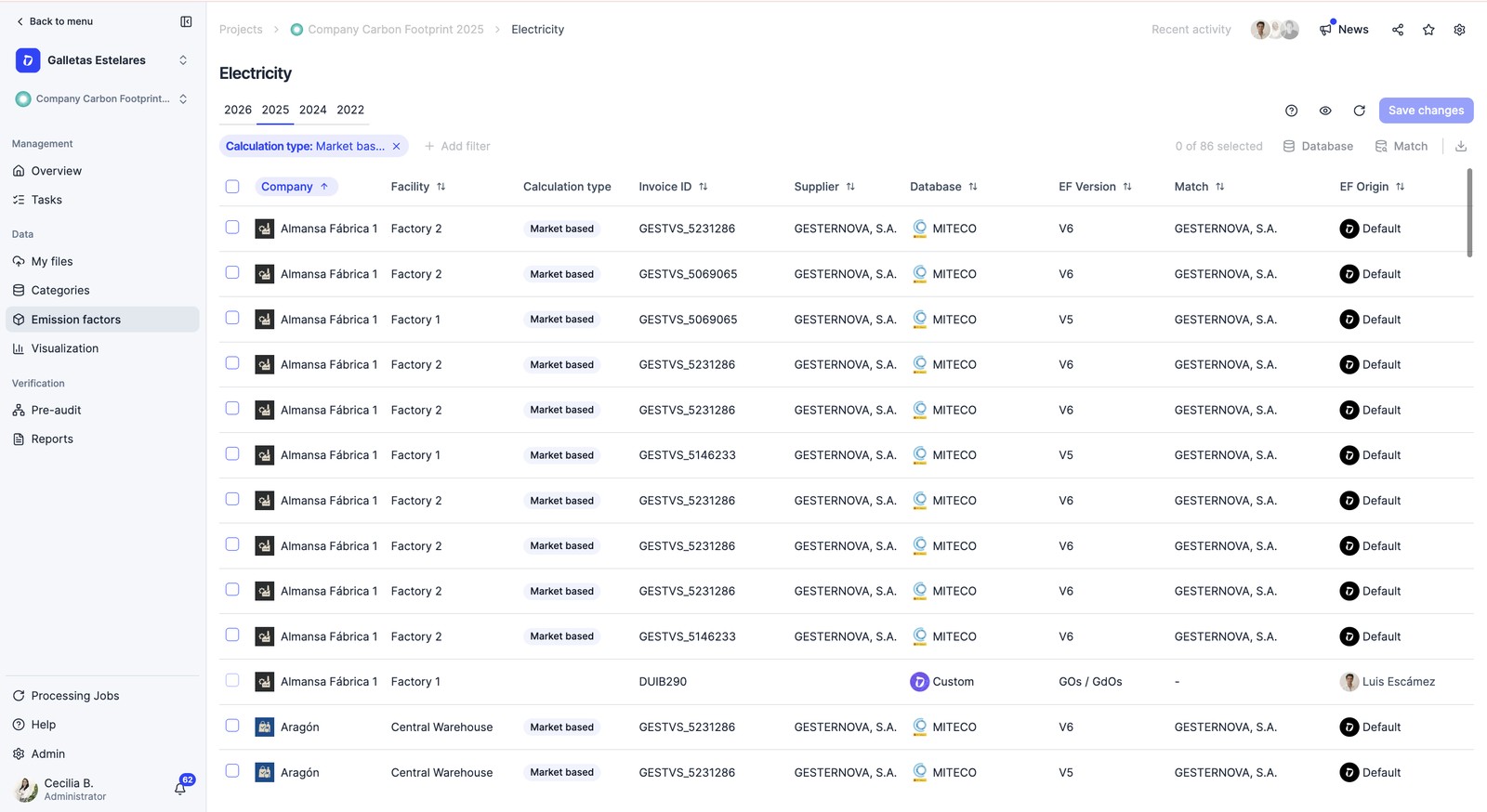Click DUIB290 invoice cell
The height and width of the screenshot is (812, 1487).
point(663,682)
